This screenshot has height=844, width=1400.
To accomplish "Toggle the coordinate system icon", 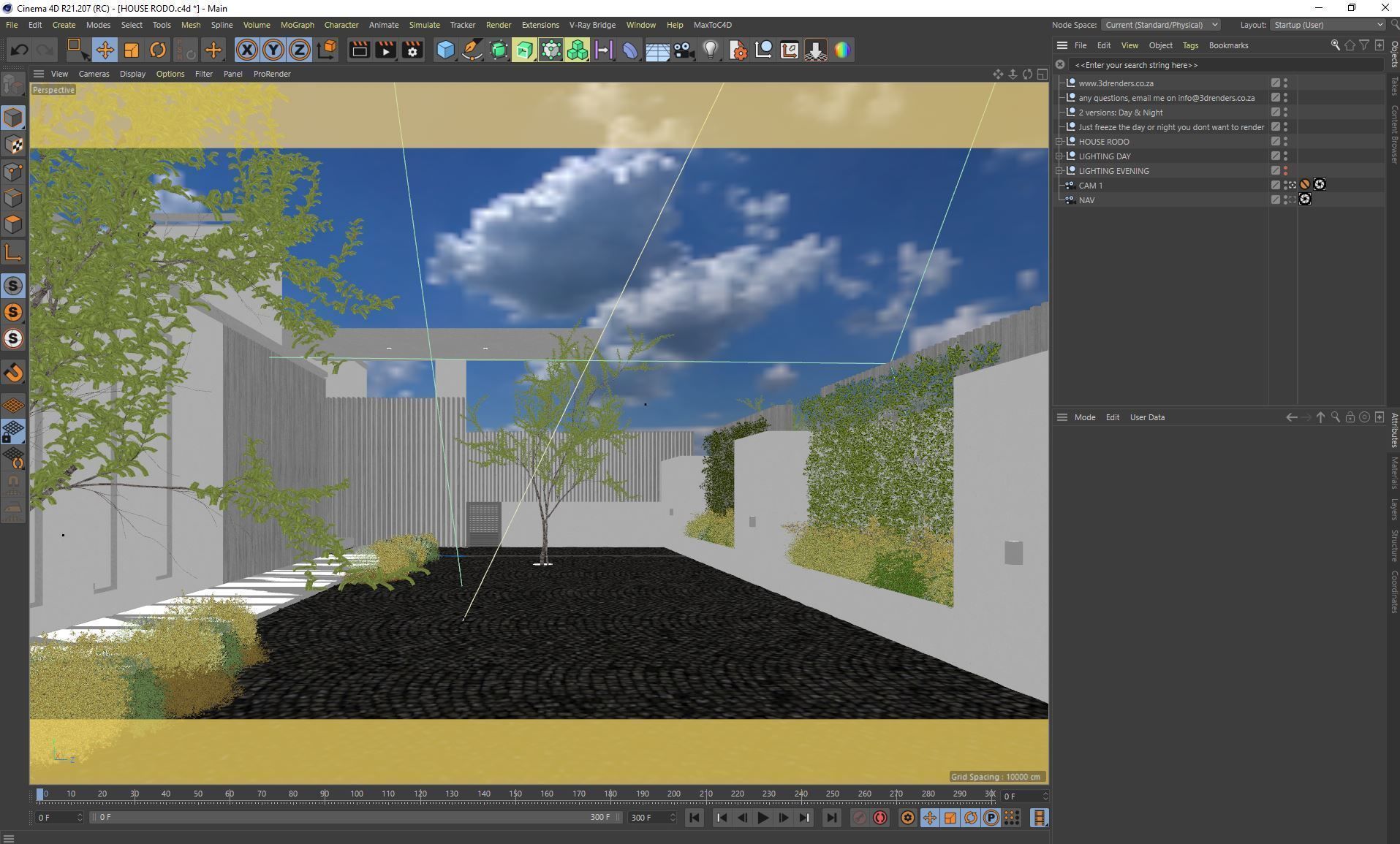I will [x=328, y=50].
